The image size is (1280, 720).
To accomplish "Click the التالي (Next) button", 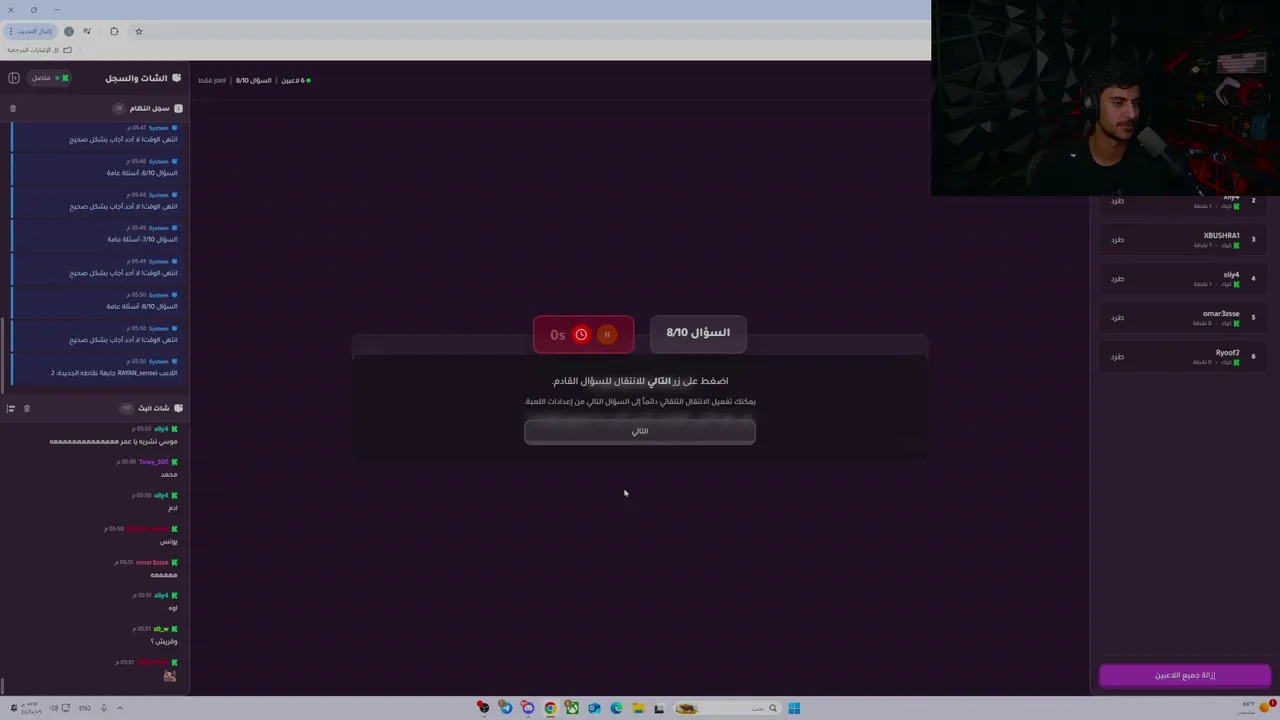I will point(640,431).
